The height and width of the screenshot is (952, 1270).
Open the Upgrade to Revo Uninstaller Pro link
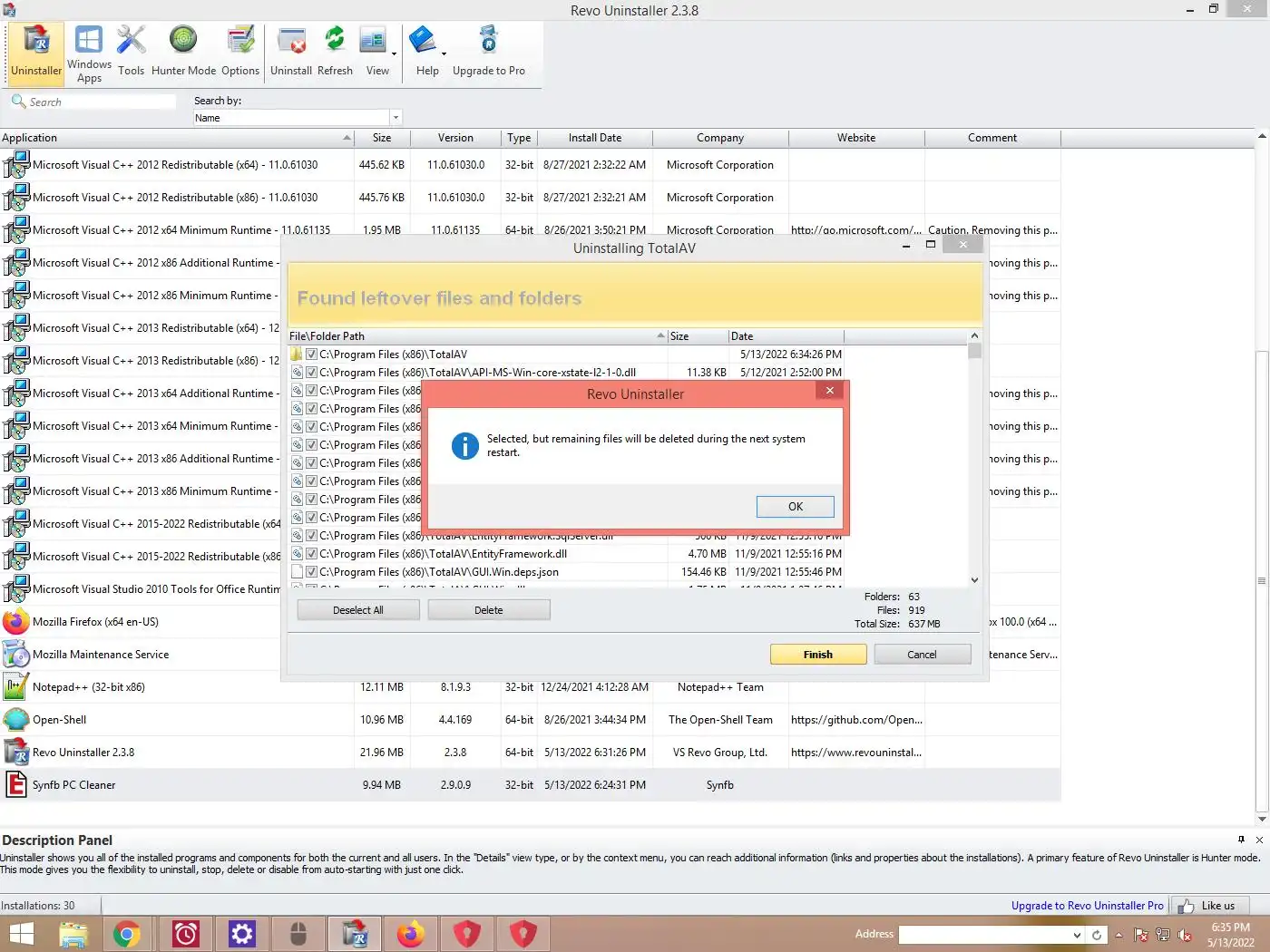pos(1087,906)
